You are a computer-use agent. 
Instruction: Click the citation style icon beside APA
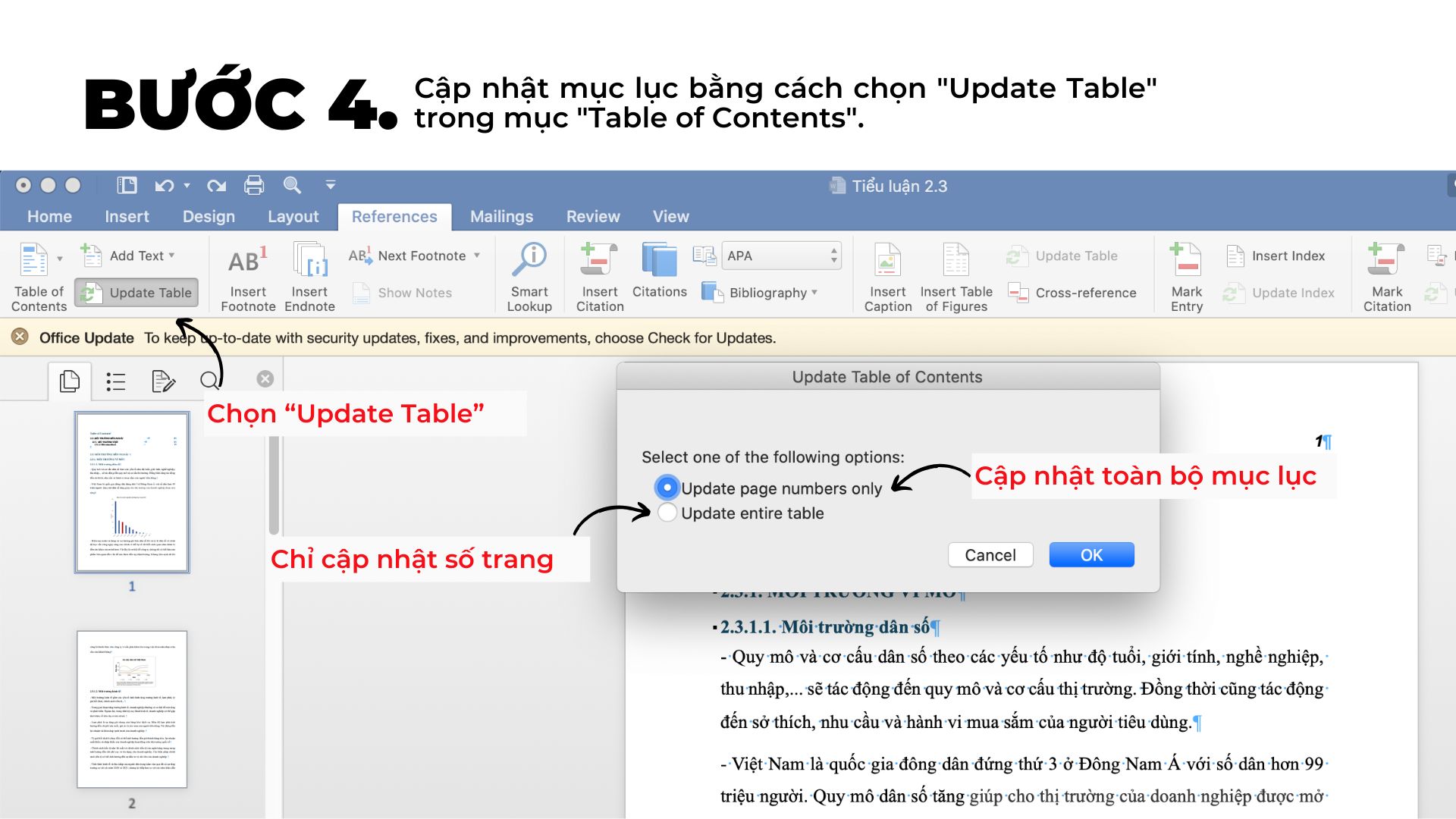[x=704, y=256]
